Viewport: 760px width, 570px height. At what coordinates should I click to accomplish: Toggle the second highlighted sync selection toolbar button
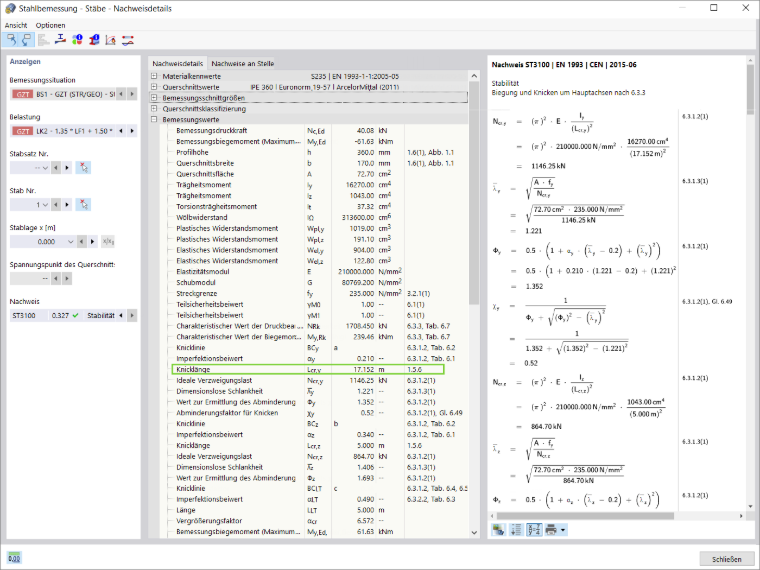click(x=27, y=40)
